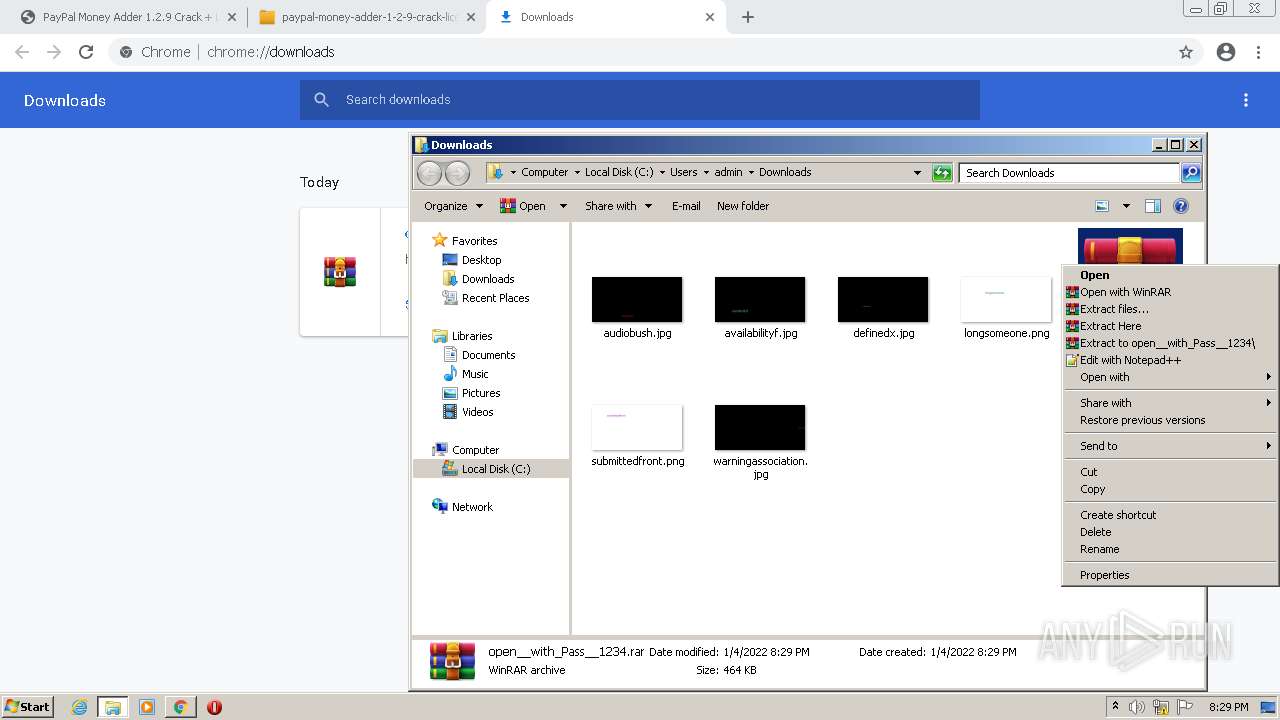Open Videos library
This screenshot has height=720, width=1280.
(x=477, y=412)
